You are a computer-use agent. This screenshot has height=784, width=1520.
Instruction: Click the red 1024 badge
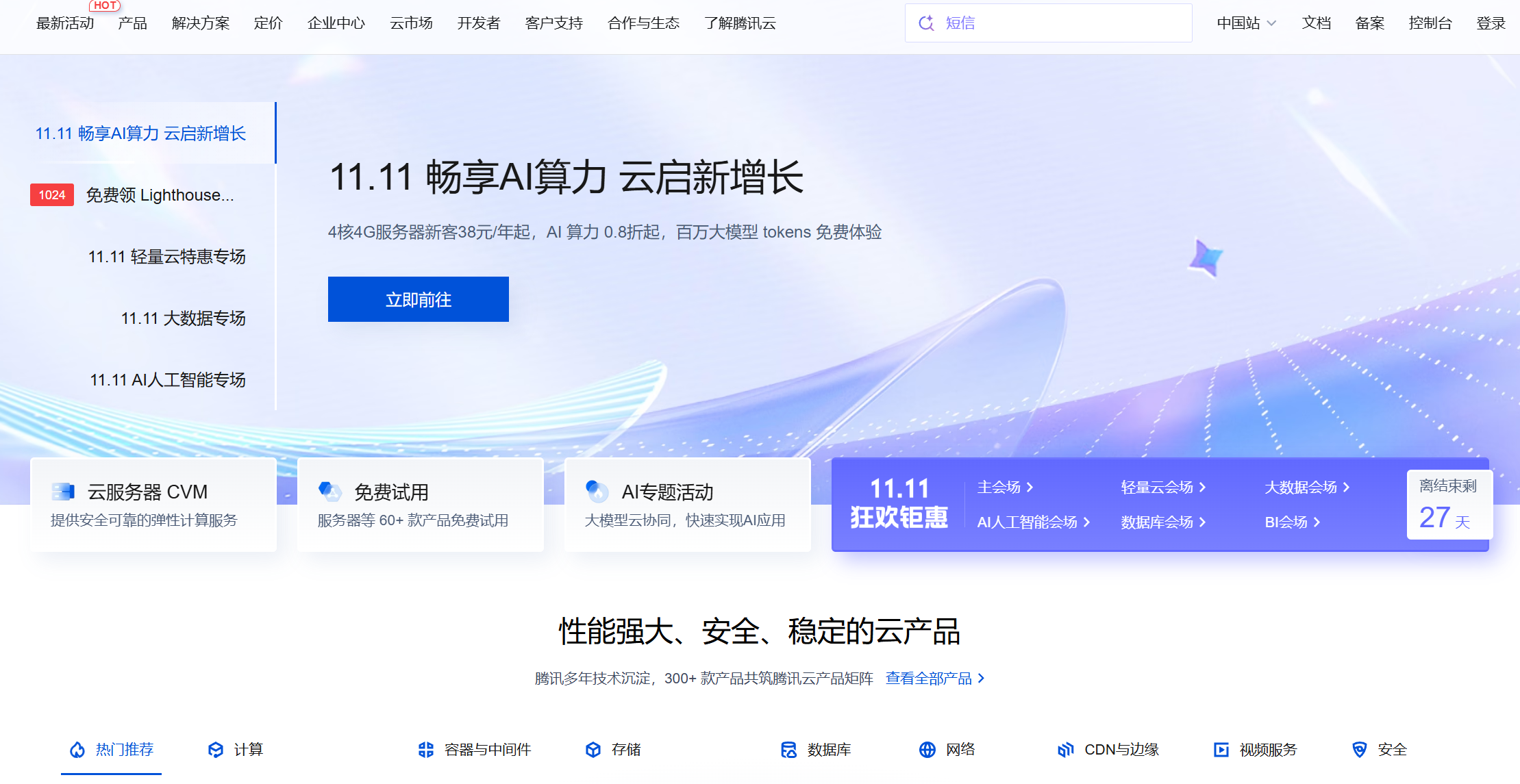coord(52,195)
